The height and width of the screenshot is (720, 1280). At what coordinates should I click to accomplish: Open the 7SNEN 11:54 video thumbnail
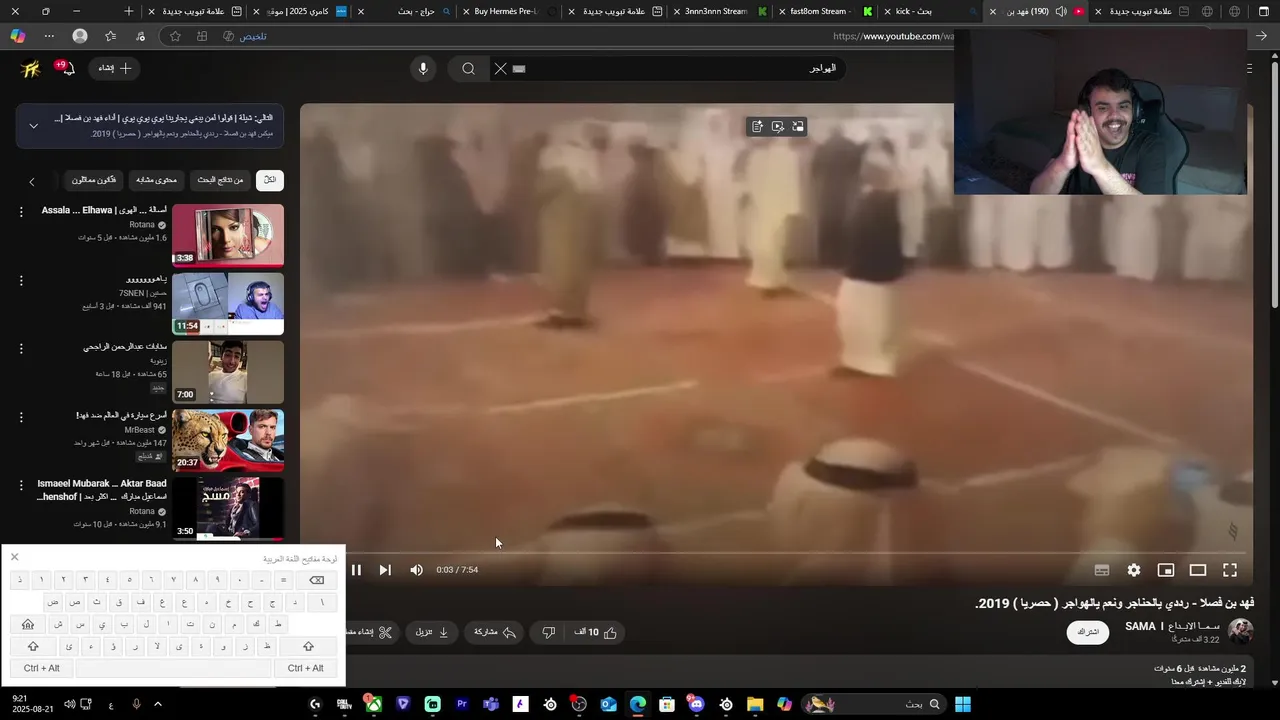228,303
